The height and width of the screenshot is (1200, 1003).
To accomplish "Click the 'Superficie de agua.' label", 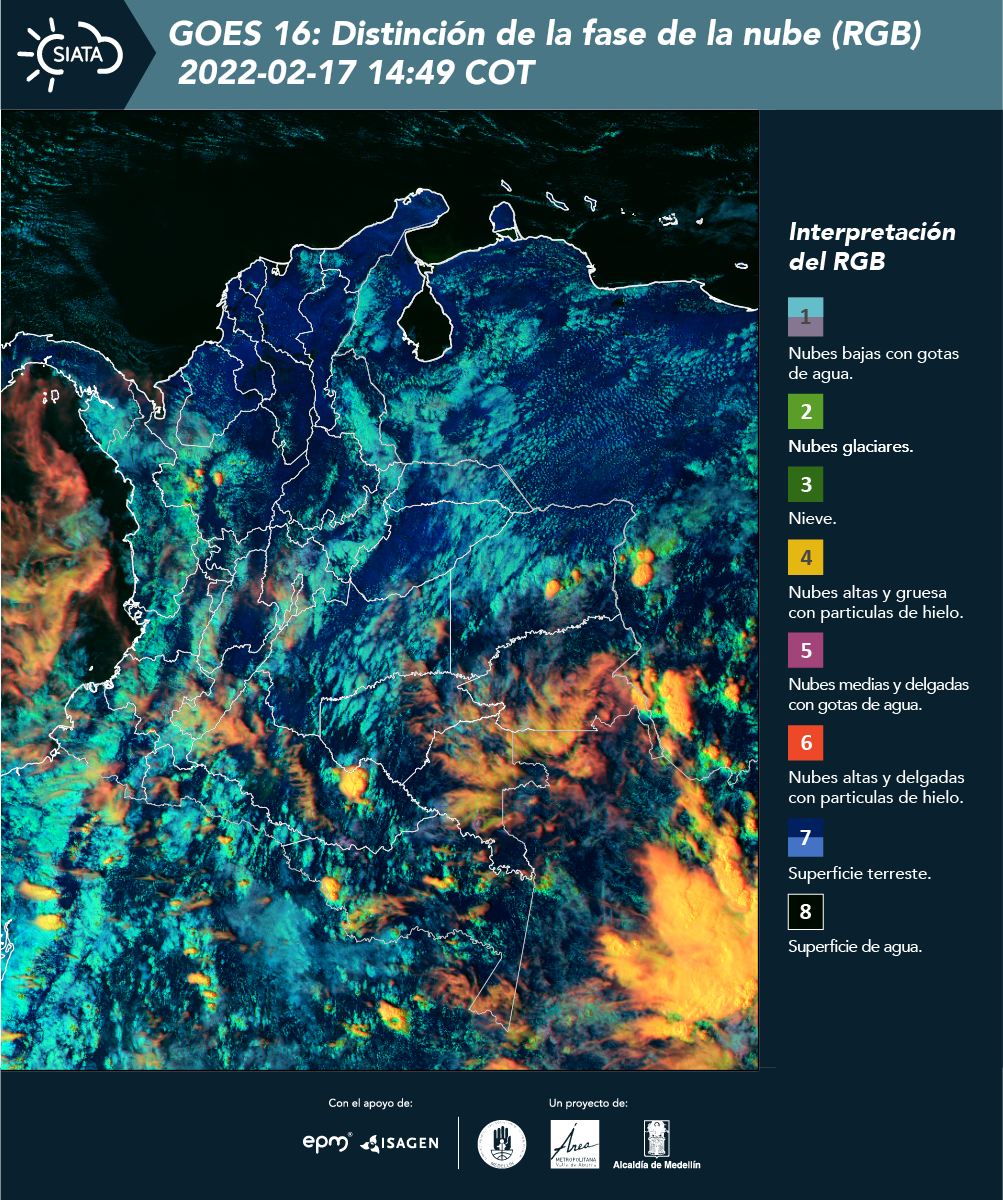I will tap(854, 946).
